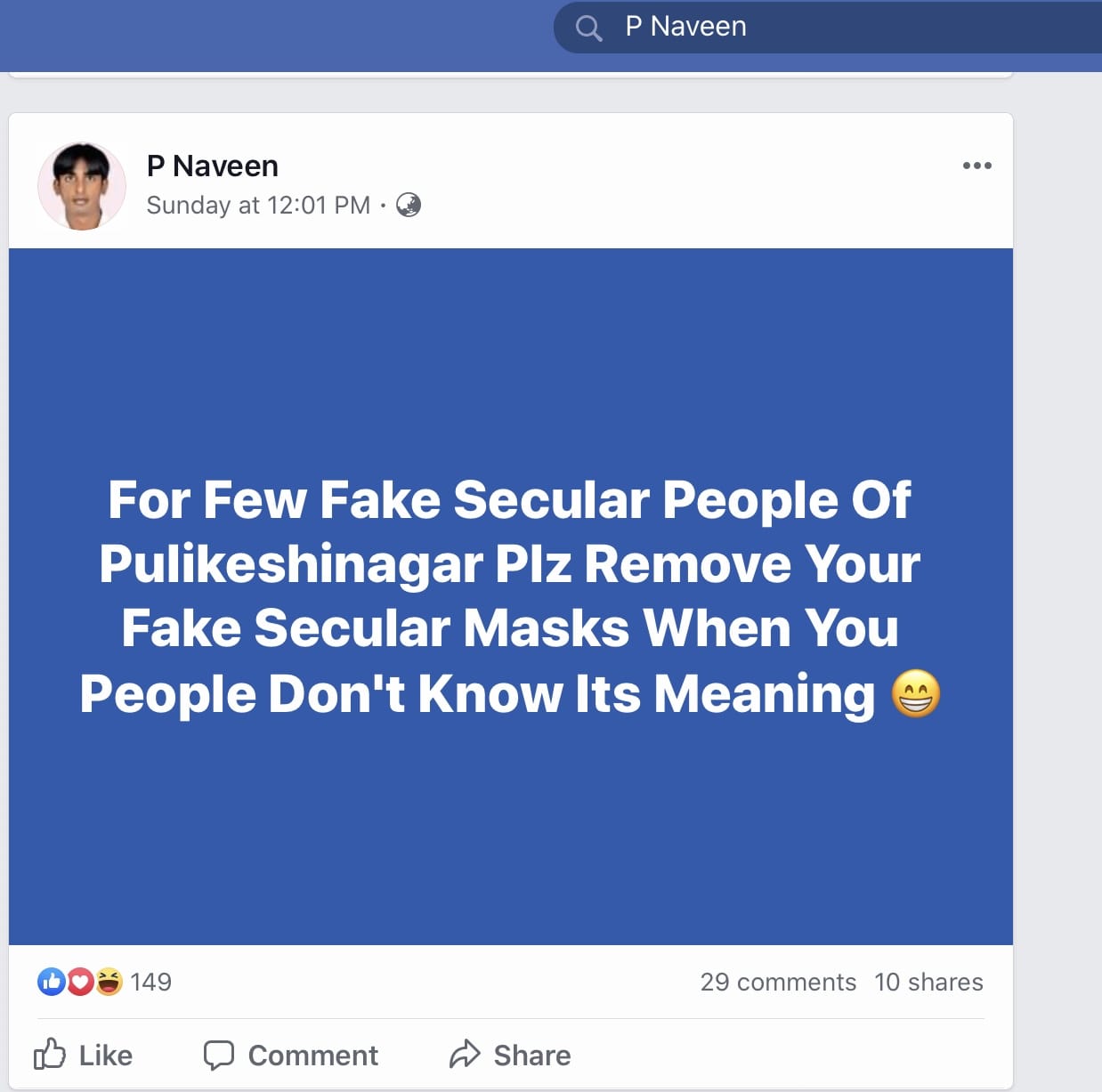
Task: Click the blue Facebook header bar
Action: 267,36
